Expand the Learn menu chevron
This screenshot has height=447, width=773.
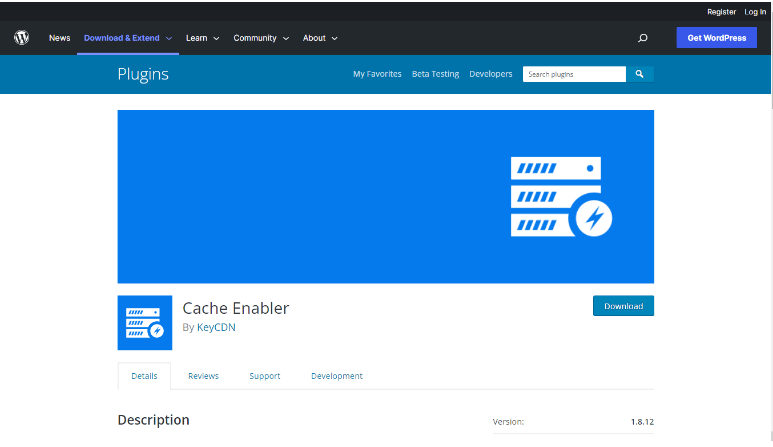pos(216,38)
